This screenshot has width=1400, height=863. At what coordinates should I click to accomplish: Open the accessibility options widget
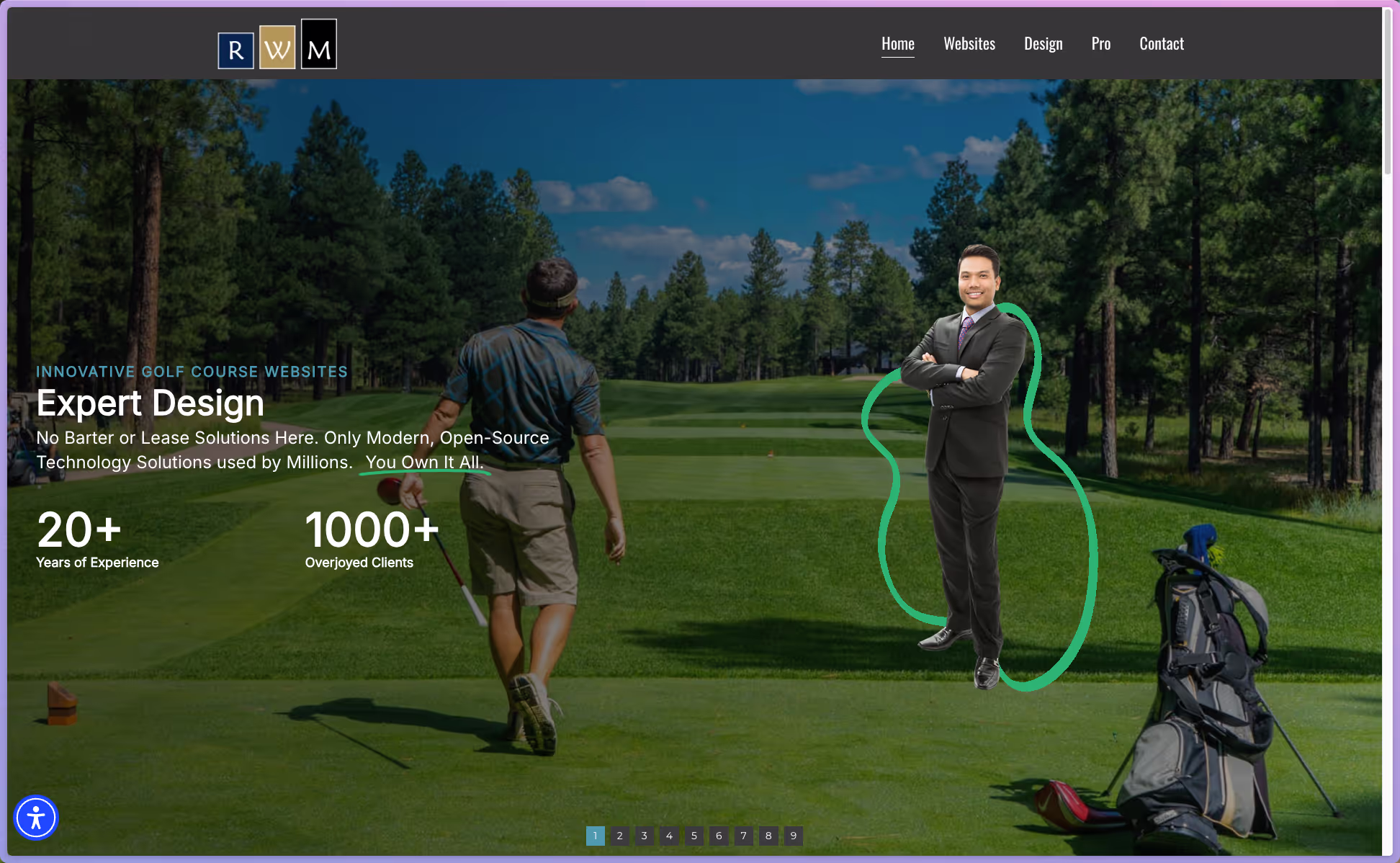[x=36, y=818]
